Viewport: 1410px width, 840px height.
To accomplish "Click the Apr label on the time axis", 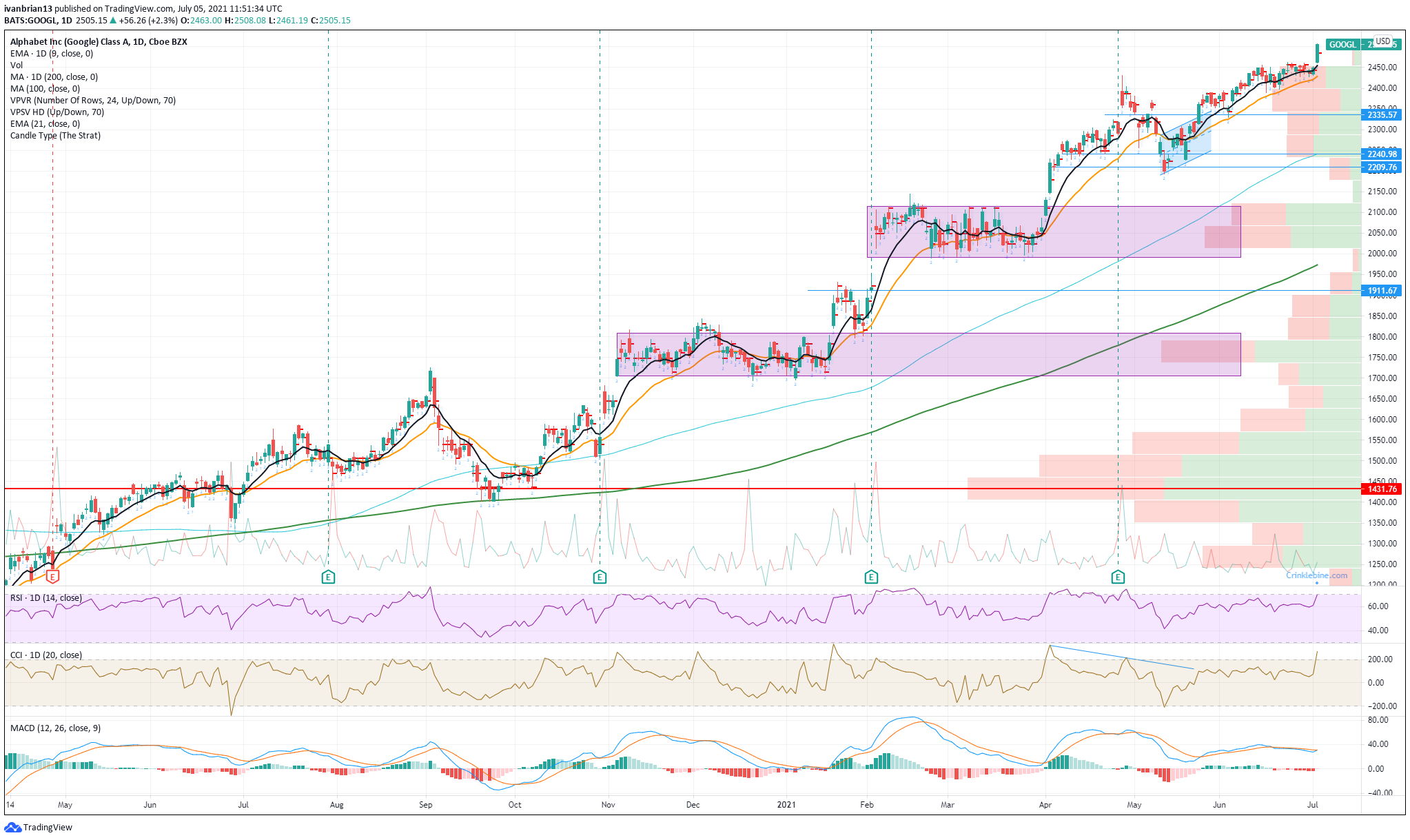I will pos(1045,804).
